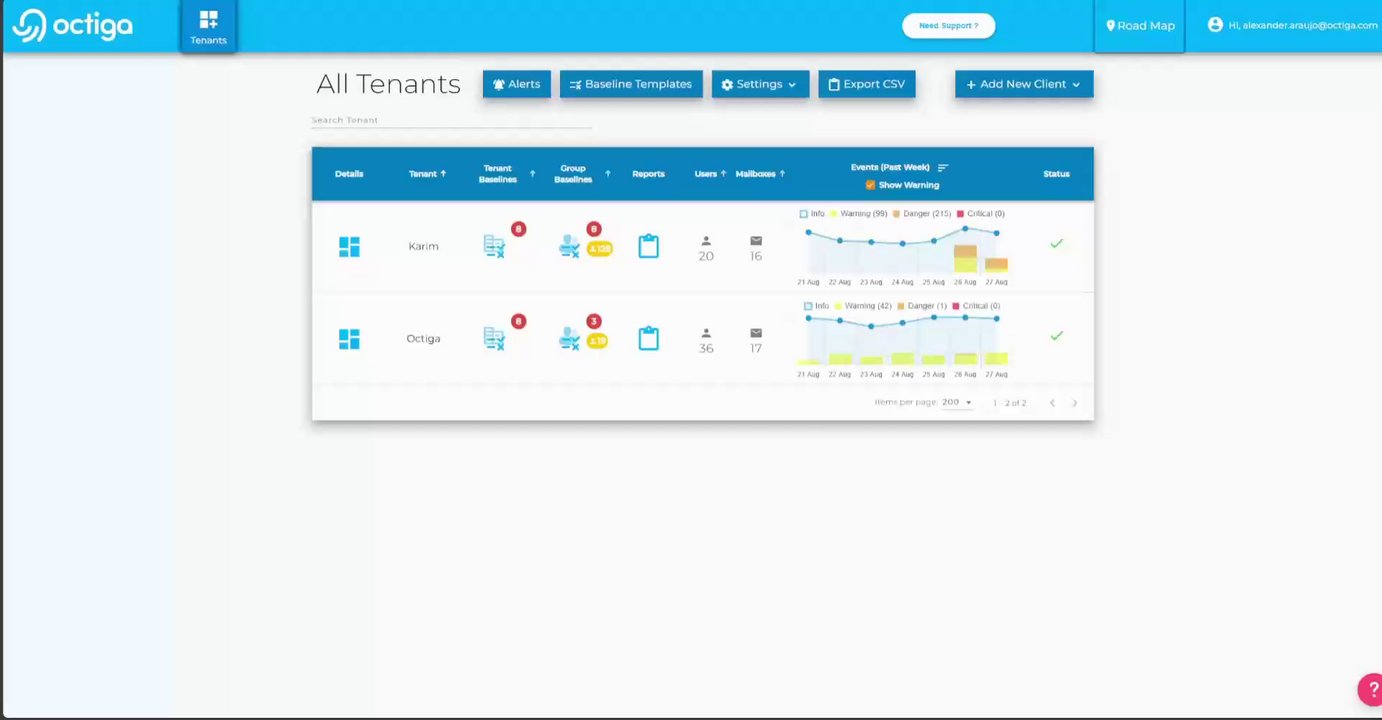Viewport: 1382px width, 720px height.
Task: Click Octiga tenant's red group baselines badge 3
Action: (594, 321)
